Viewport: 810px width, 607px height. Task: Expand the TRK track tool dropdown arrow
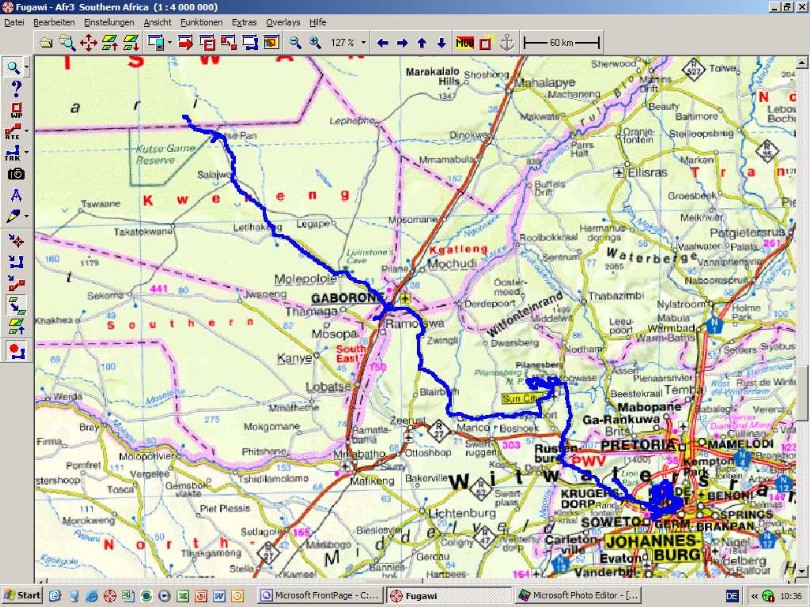[26, 152]
